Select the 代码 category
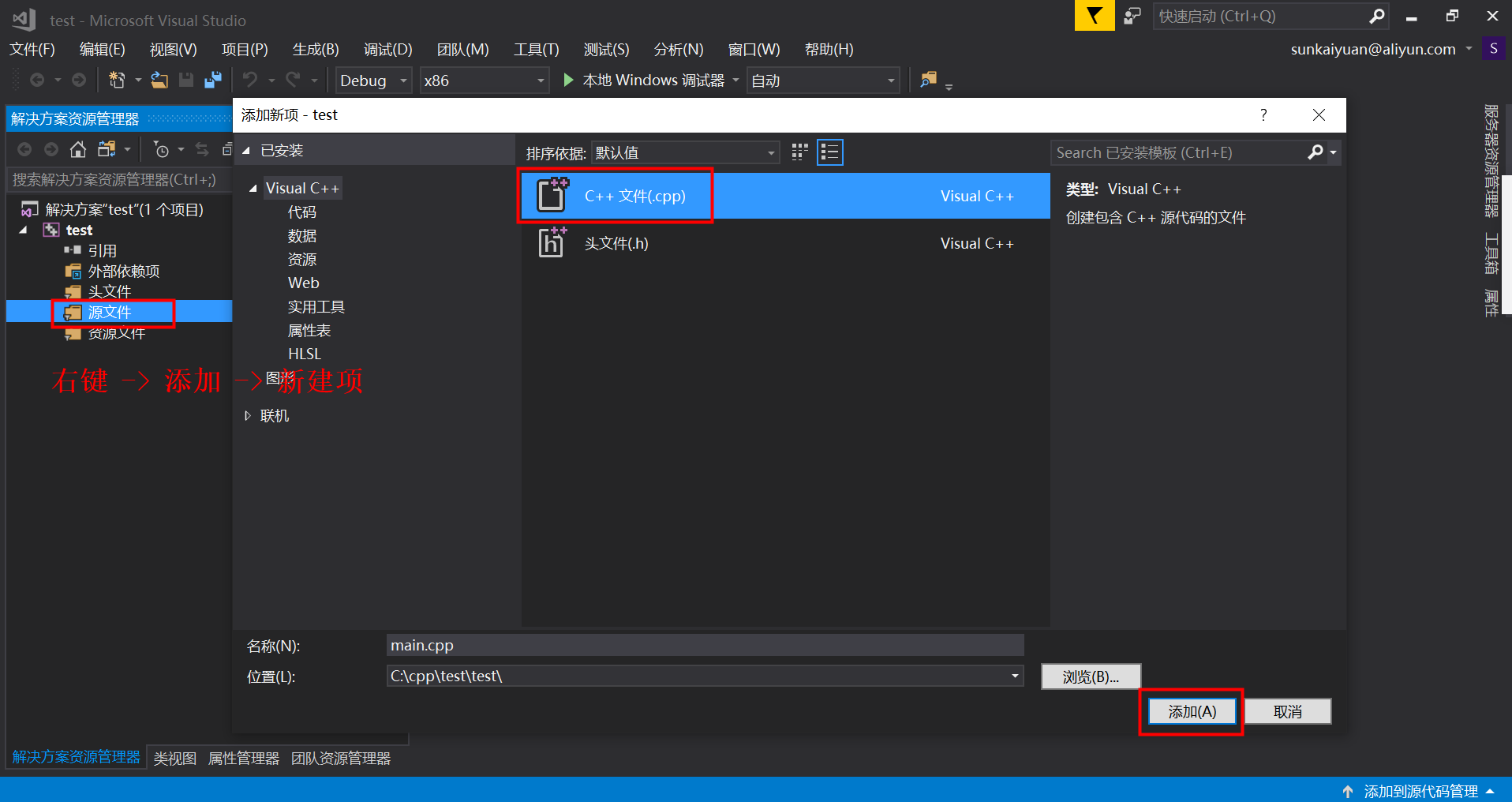 tap(302, 212)
